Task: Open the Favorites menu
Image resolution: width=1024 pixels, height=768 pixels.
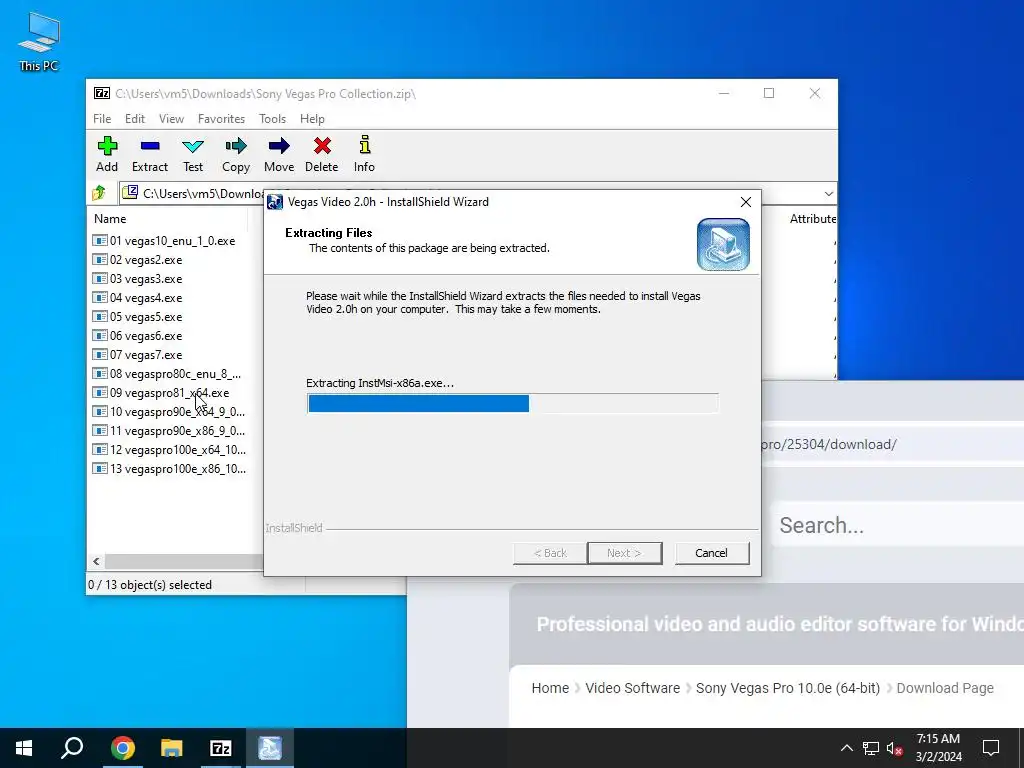Action: (x=221, y=119)
